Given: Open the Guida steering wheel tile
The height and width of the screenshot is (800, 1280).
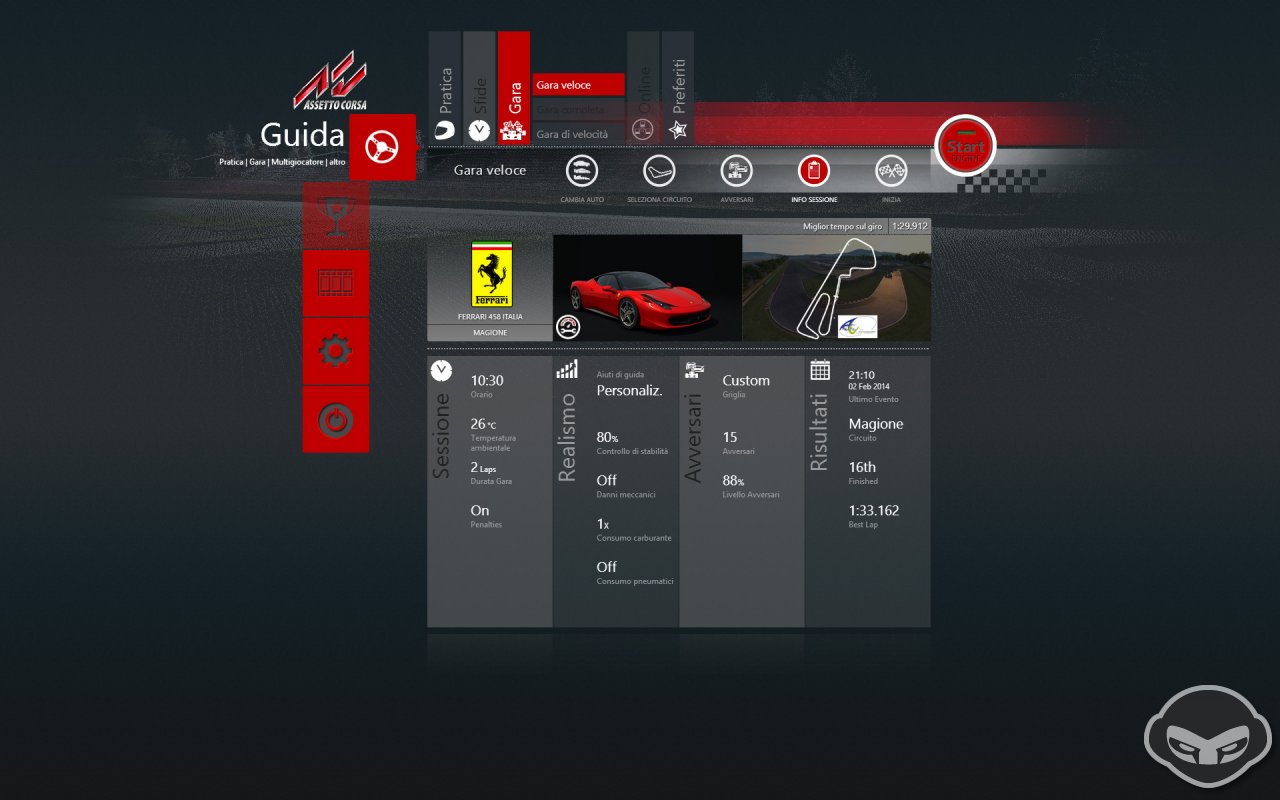Looking at the screenshot, I should [382, 147].
